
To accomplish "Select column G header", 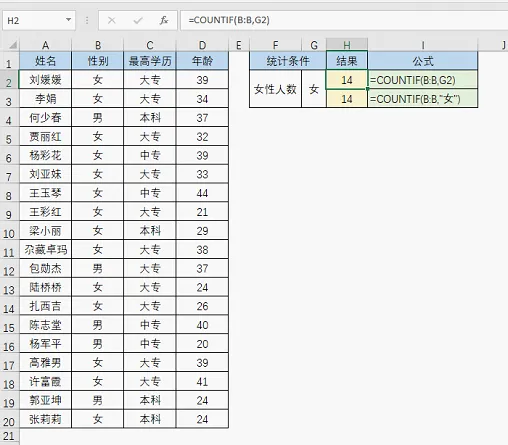I will (x=314, y=45).
